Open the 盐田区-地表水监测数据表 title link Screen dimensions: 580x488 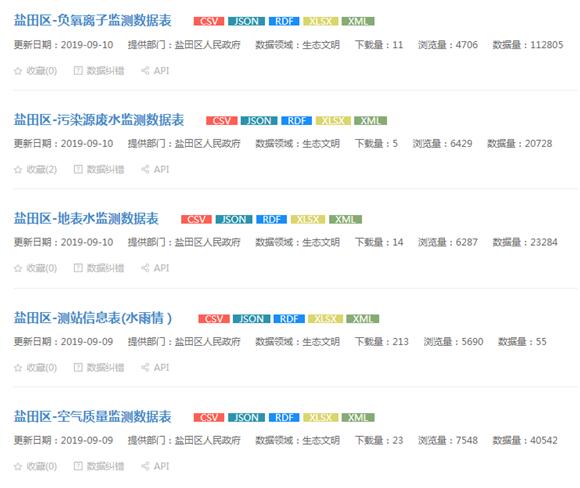(x=86, y=219)
